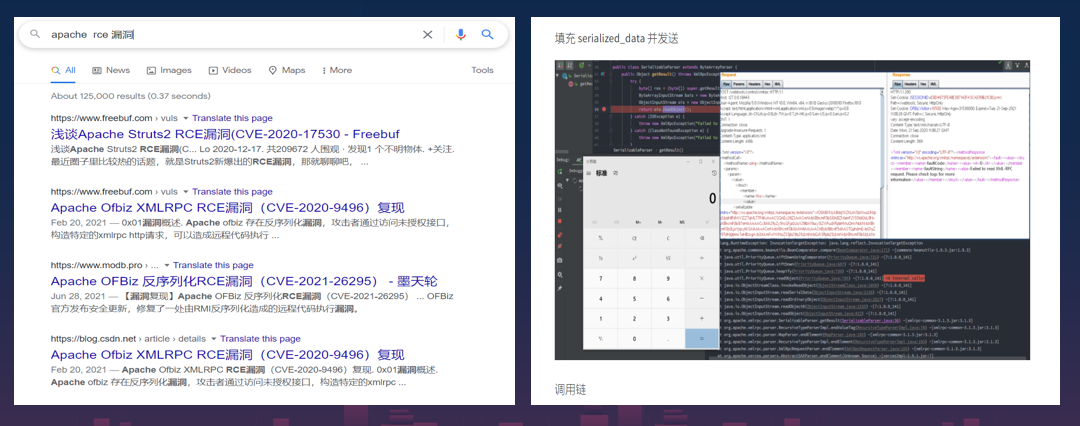Click the calculator 0 key
The image size is (1080, 426).
(634, 338)
